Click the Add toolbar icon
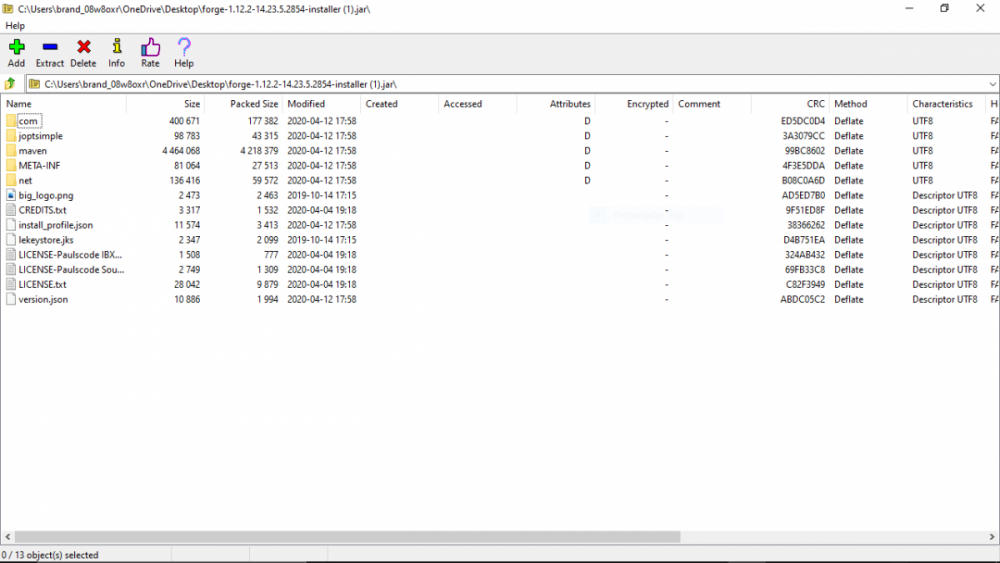 pos(16,47)
